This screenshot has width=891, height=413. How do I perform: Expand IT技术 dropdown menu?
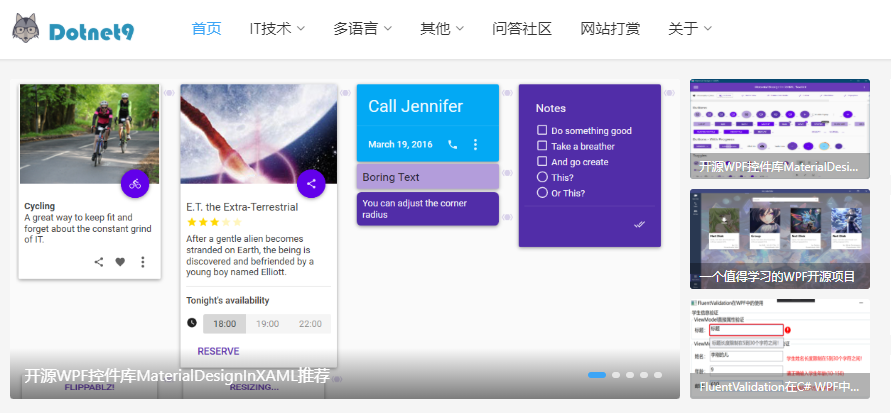(x=277, y=28)
